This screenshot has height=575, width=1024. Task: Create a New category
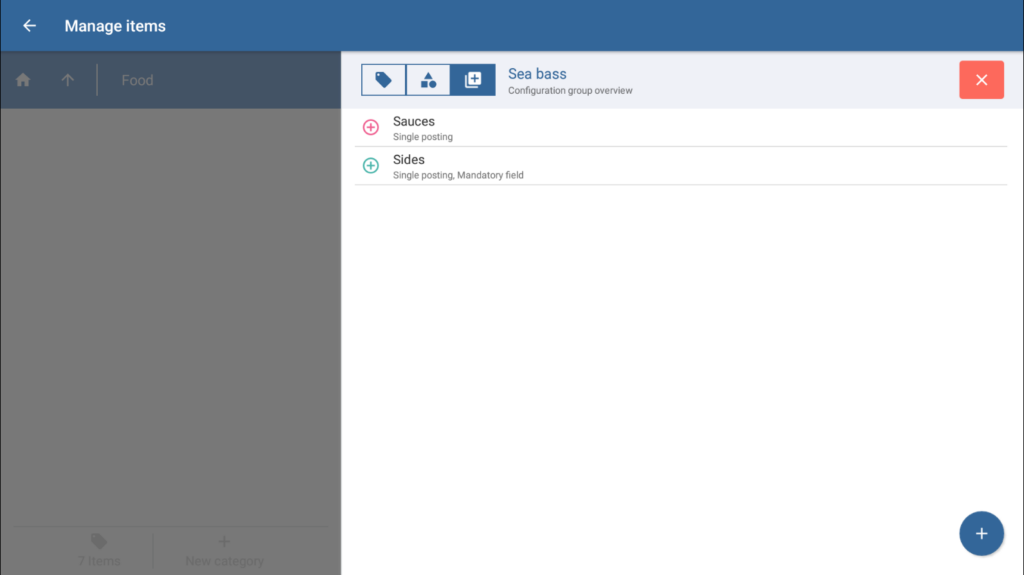pyautogui.click(x=224, y=550)
